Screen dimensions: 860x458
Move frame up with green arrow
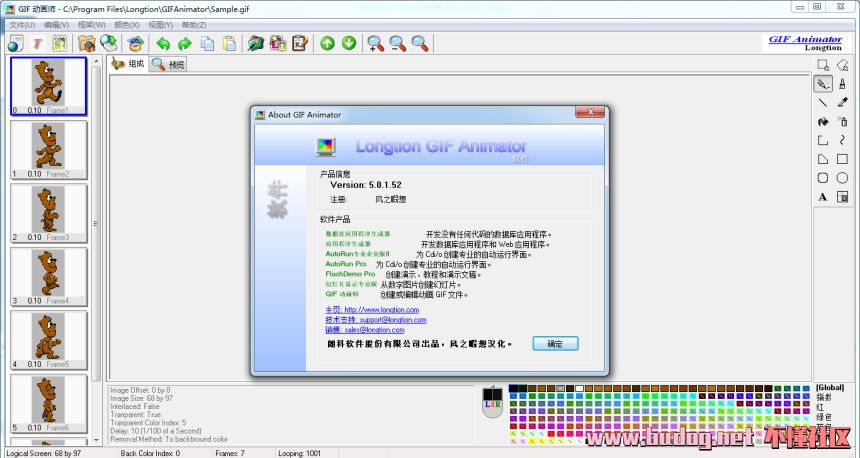[x=327, y=43]
